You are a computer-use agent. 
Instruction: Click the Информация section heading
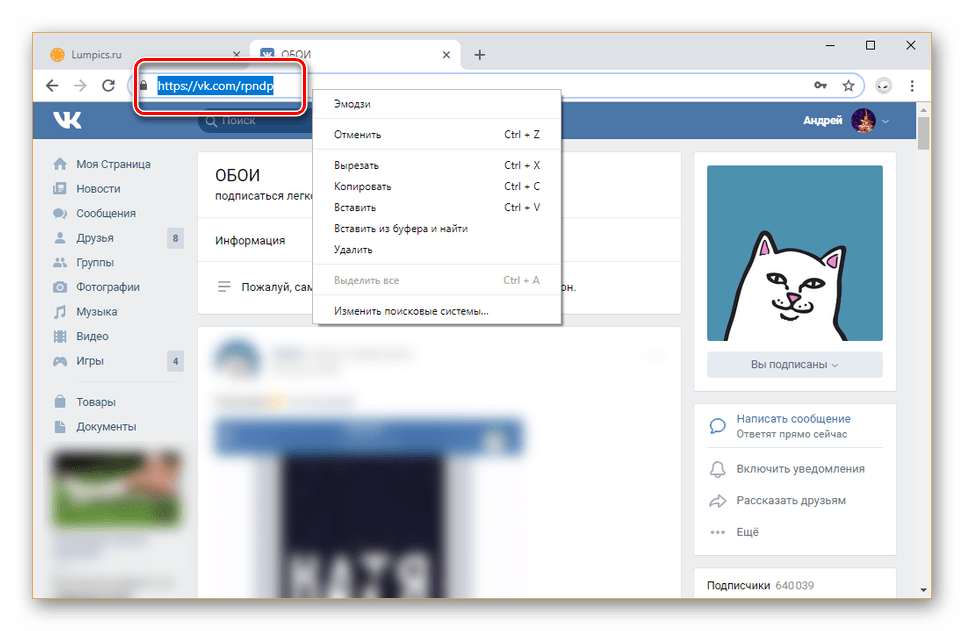pos(250,240)
